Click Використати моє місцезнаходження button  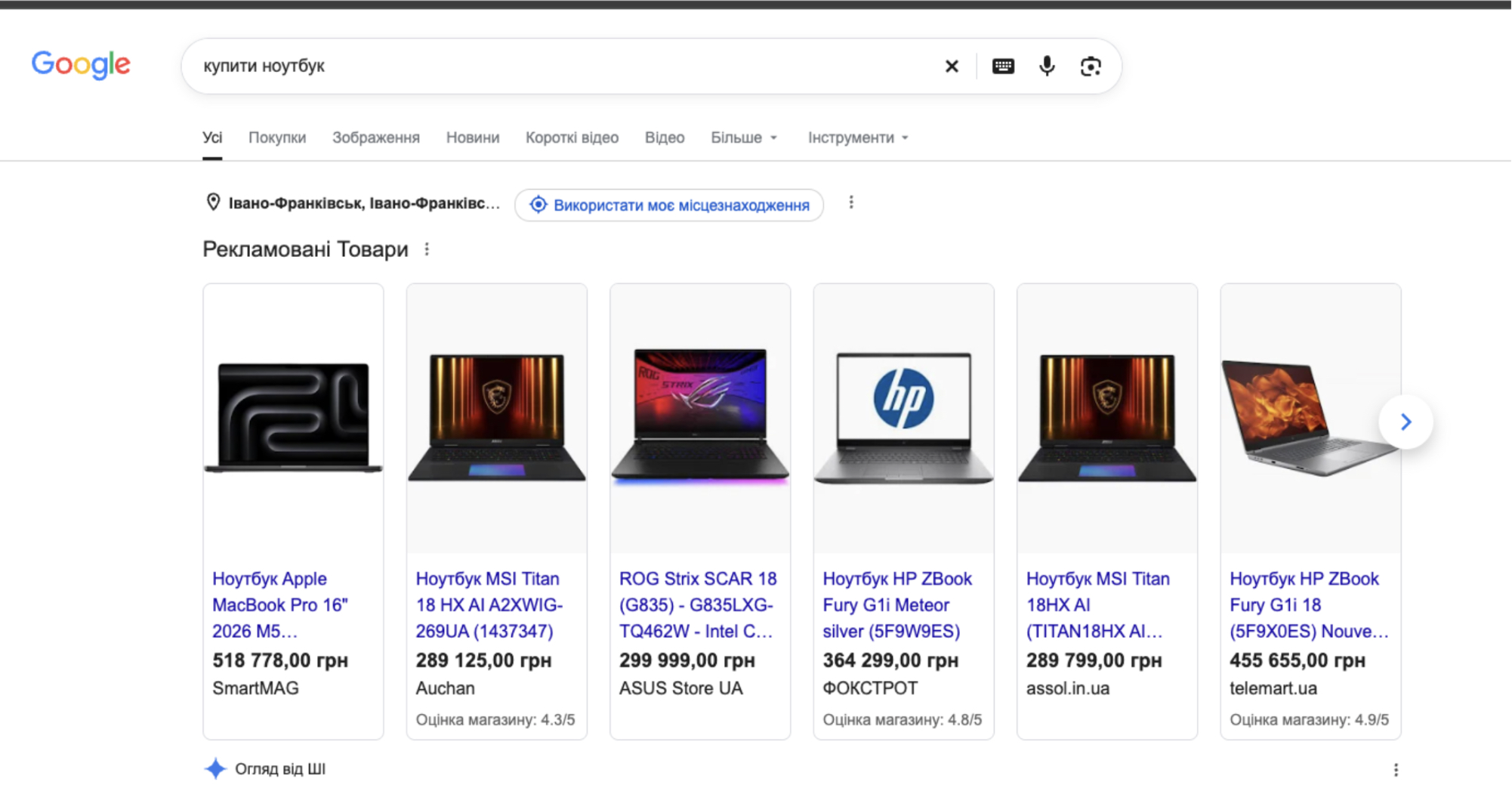669,205
